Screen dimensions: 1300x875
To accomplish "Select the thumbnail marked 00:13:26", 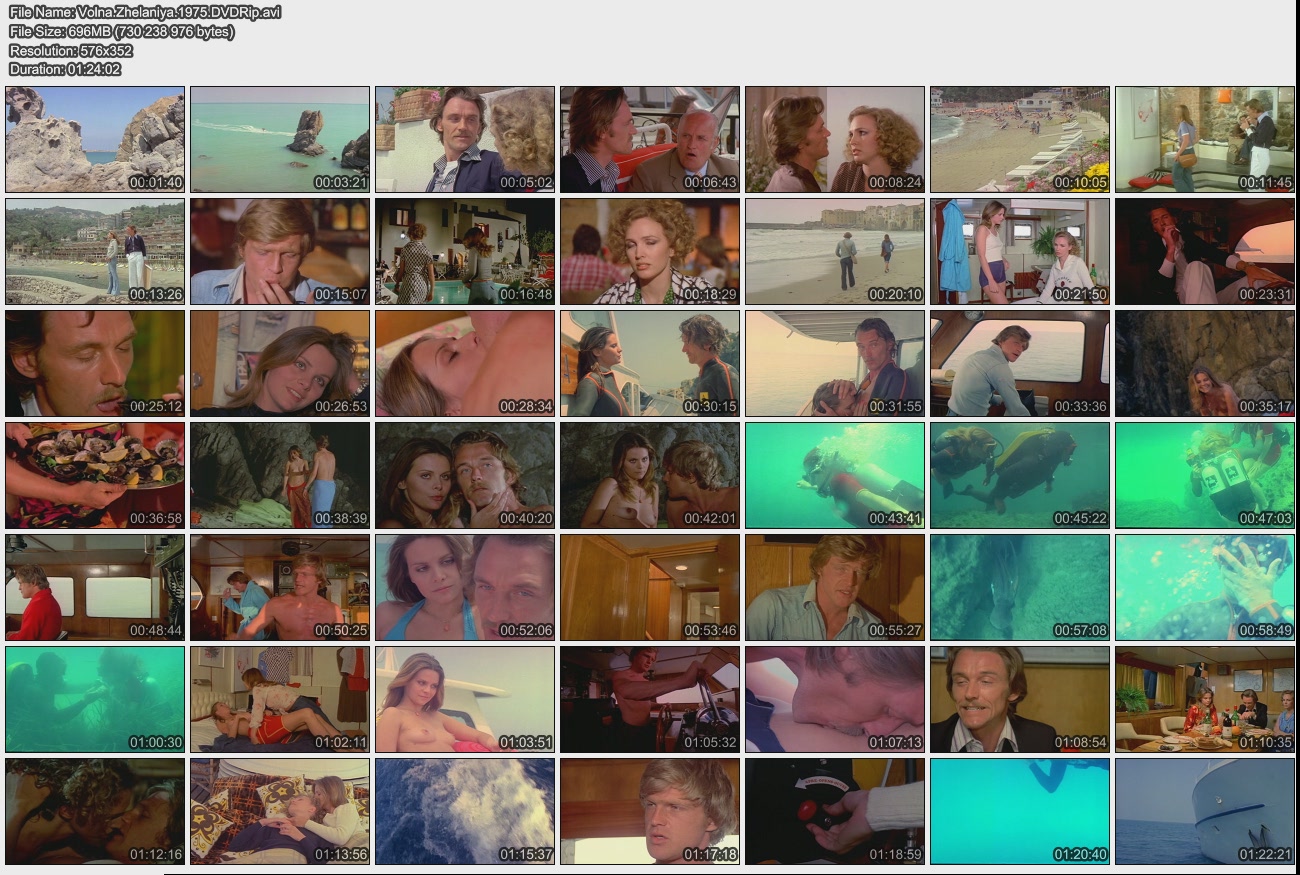I will [x=95, y=251].
